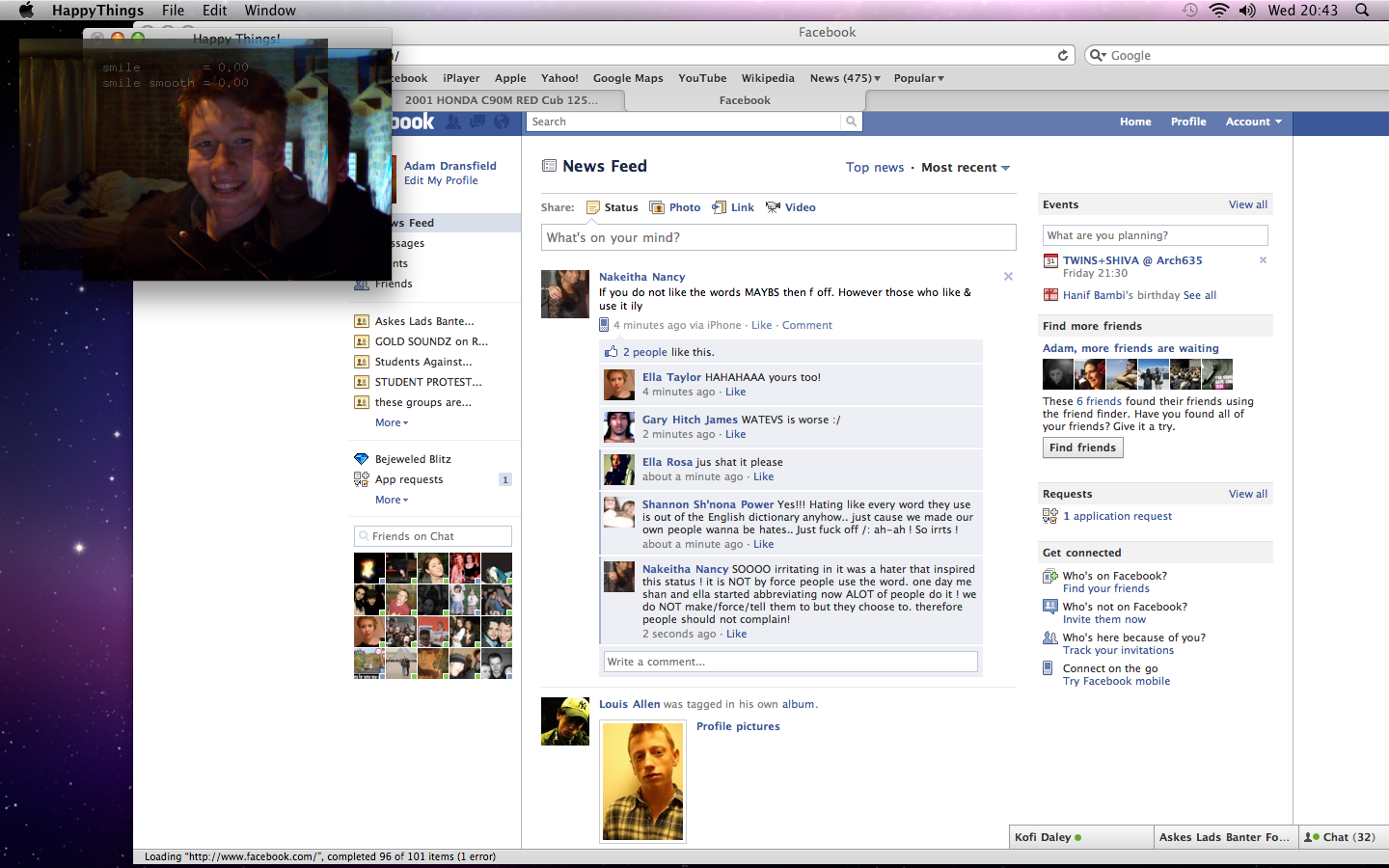Open the Wikipedia bookmark
This screenshot has height=868, width=1389.
768,78
